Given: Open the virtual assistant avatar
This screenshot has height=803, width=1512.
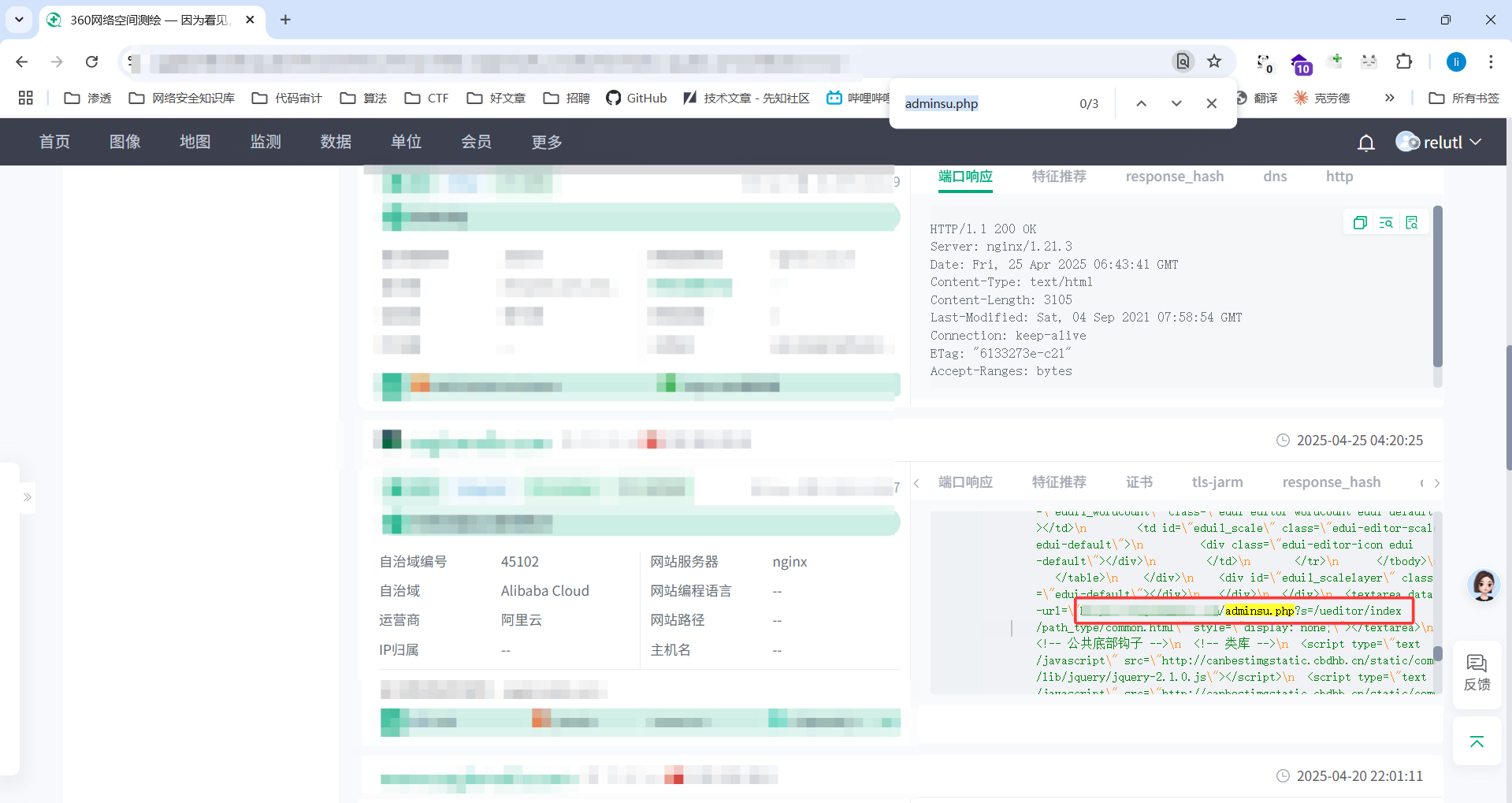Looking at the screenshot, I should click(x=1484, y=586).
